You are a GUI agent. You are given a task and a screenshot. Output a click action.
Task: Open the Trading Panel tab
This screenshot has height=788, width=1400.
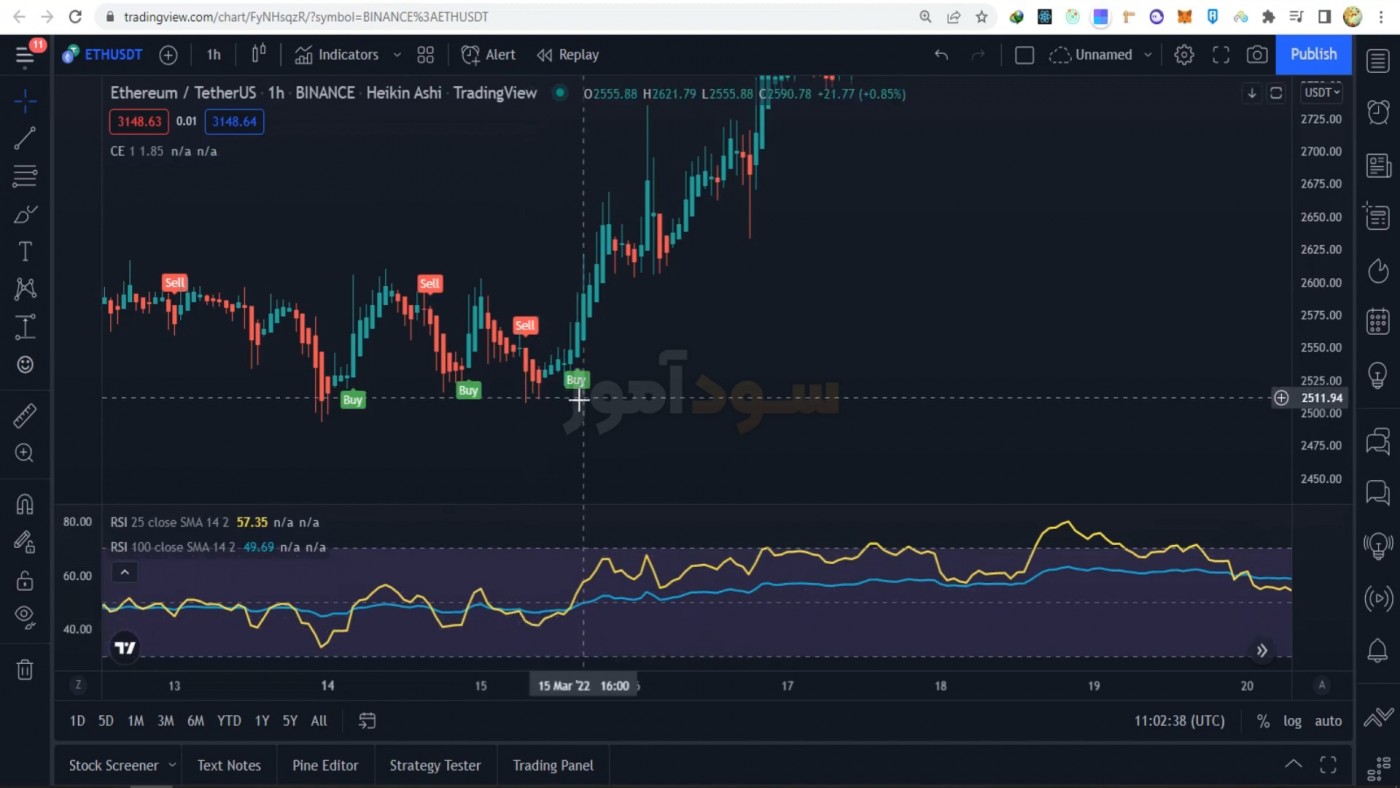(x=553, y=765)
